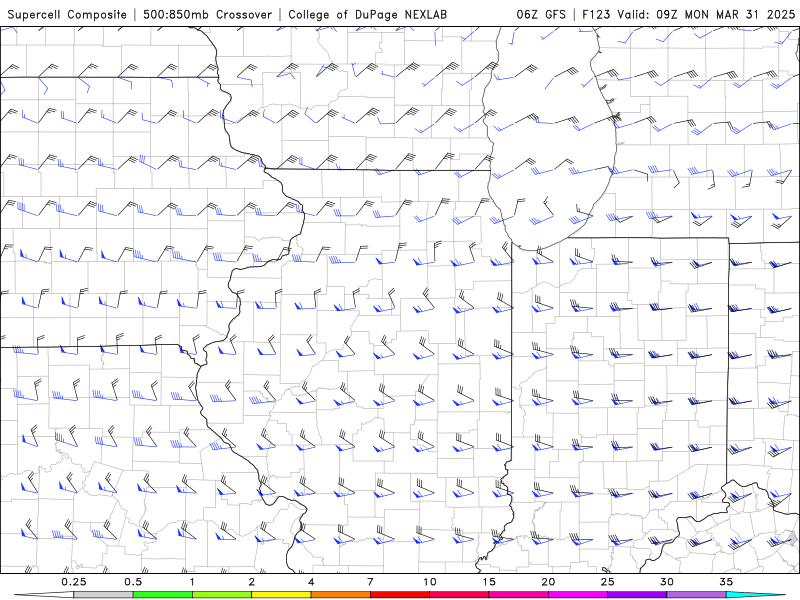Click the magenta 20–25 color bar segment
Image resolution: width=800 pixels, height=600 pixels.
(x=578, y=595)
